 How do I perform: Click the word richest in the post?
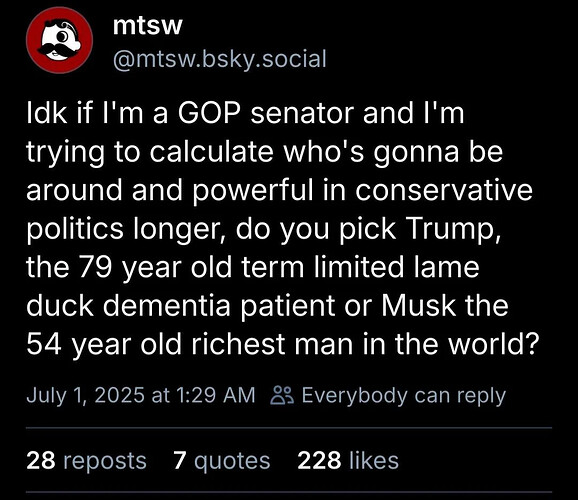tap(238, 344)
